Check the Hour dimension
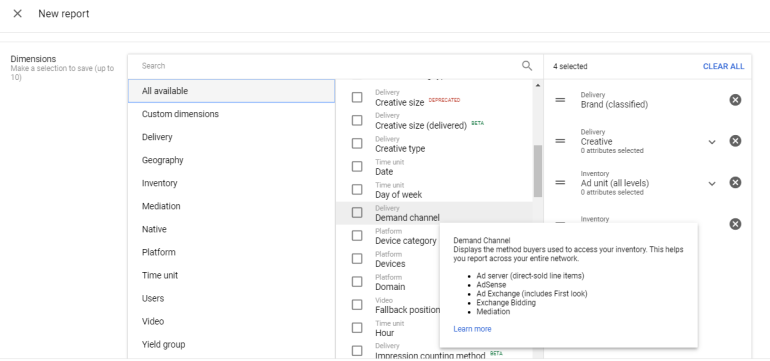The image size is (770, 361). (x=357, y=328)
